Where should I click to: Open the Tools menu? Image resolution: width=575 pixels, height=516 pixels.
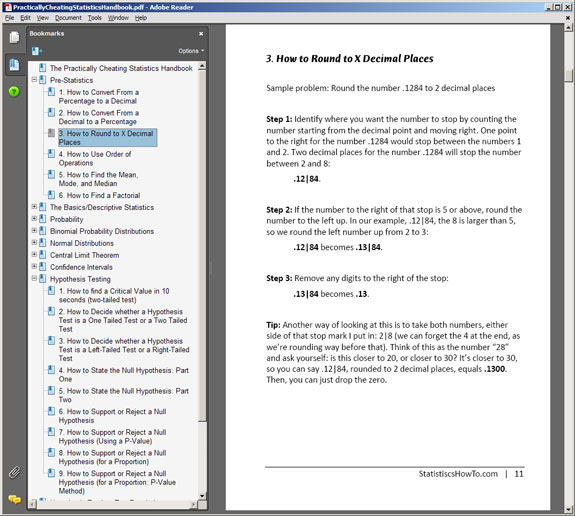click(x=95, y=18)
